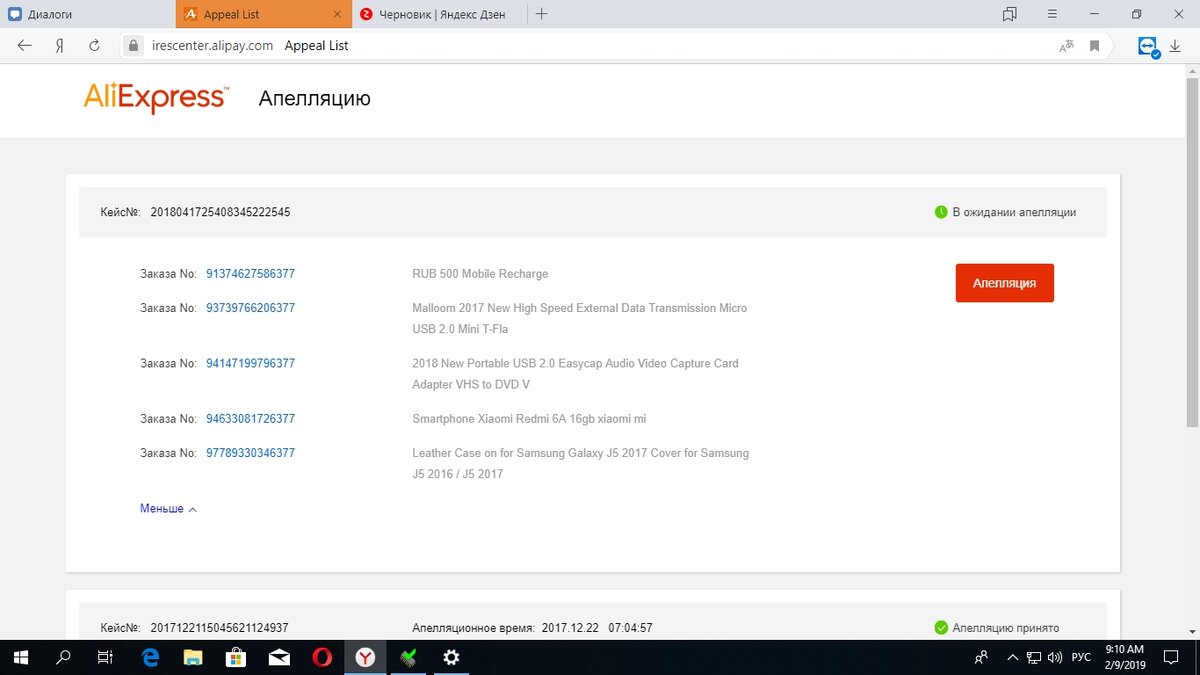Click the address bar URL irescenter.alipay.com
This screenshot has width=1200, height=675.
[211, 46]
